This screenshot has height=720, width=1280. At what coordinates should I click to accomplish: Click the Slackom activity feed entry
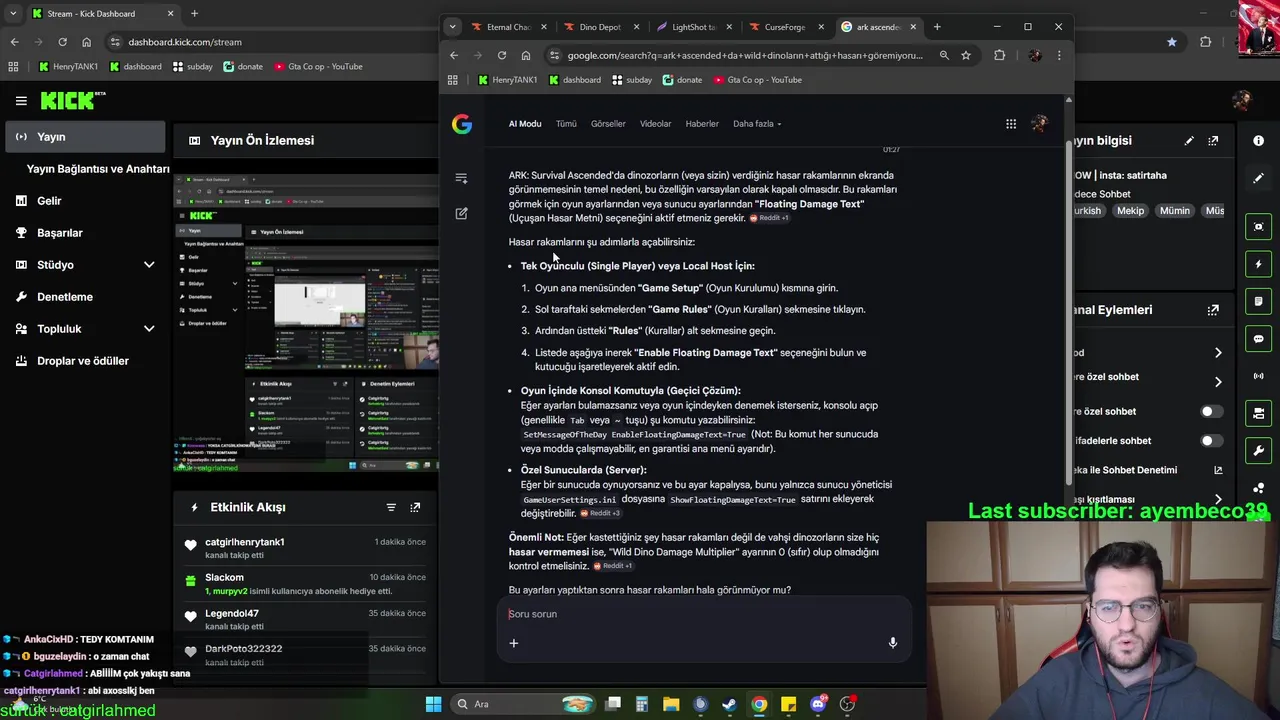click(x=305, y=584)
